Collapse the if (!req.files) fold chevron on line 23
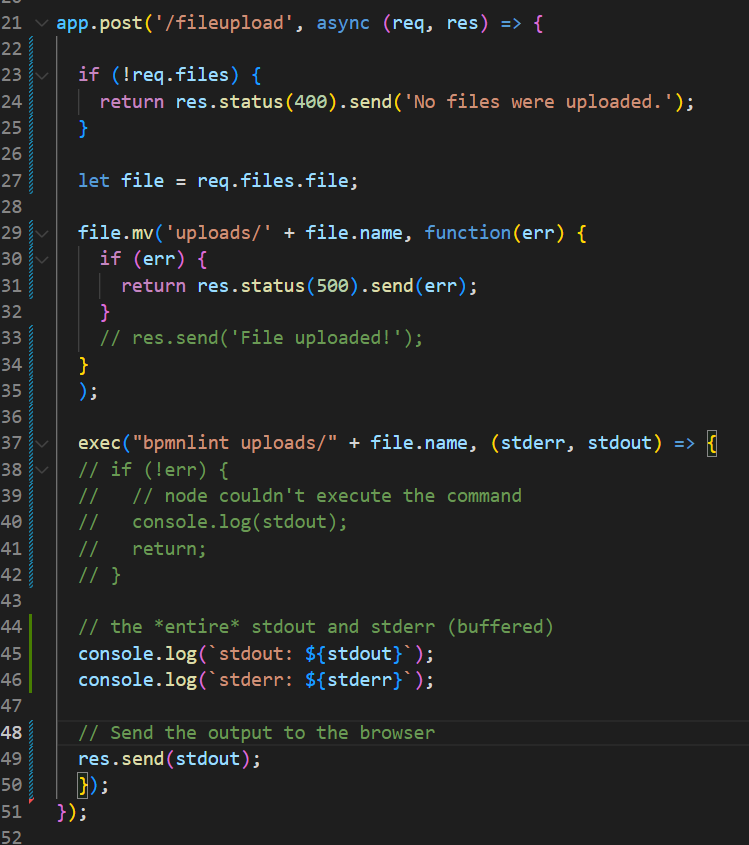This screenshot has height=845, width=749. point(41,75)
